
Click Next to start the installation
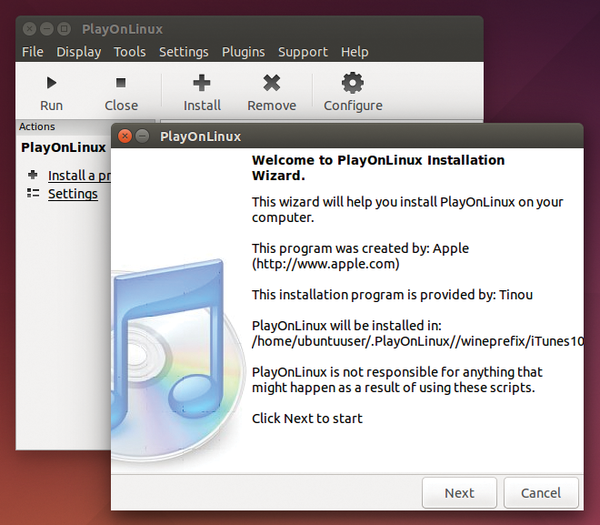click(x=459, y=493)
